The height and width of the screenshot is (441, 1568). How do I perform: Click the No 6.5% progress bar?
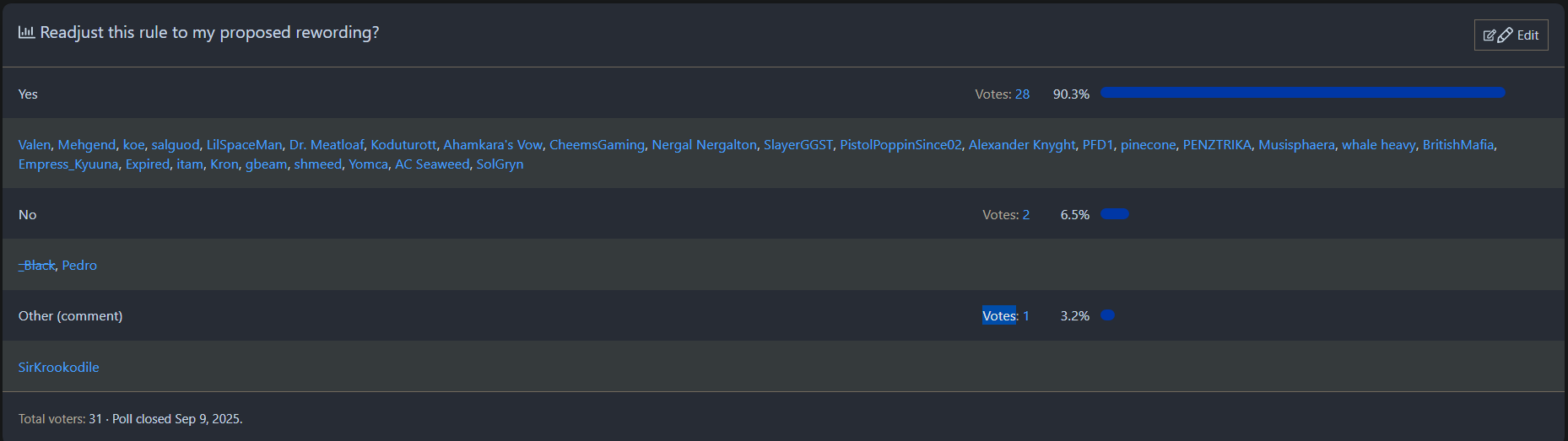[1114, 214]
